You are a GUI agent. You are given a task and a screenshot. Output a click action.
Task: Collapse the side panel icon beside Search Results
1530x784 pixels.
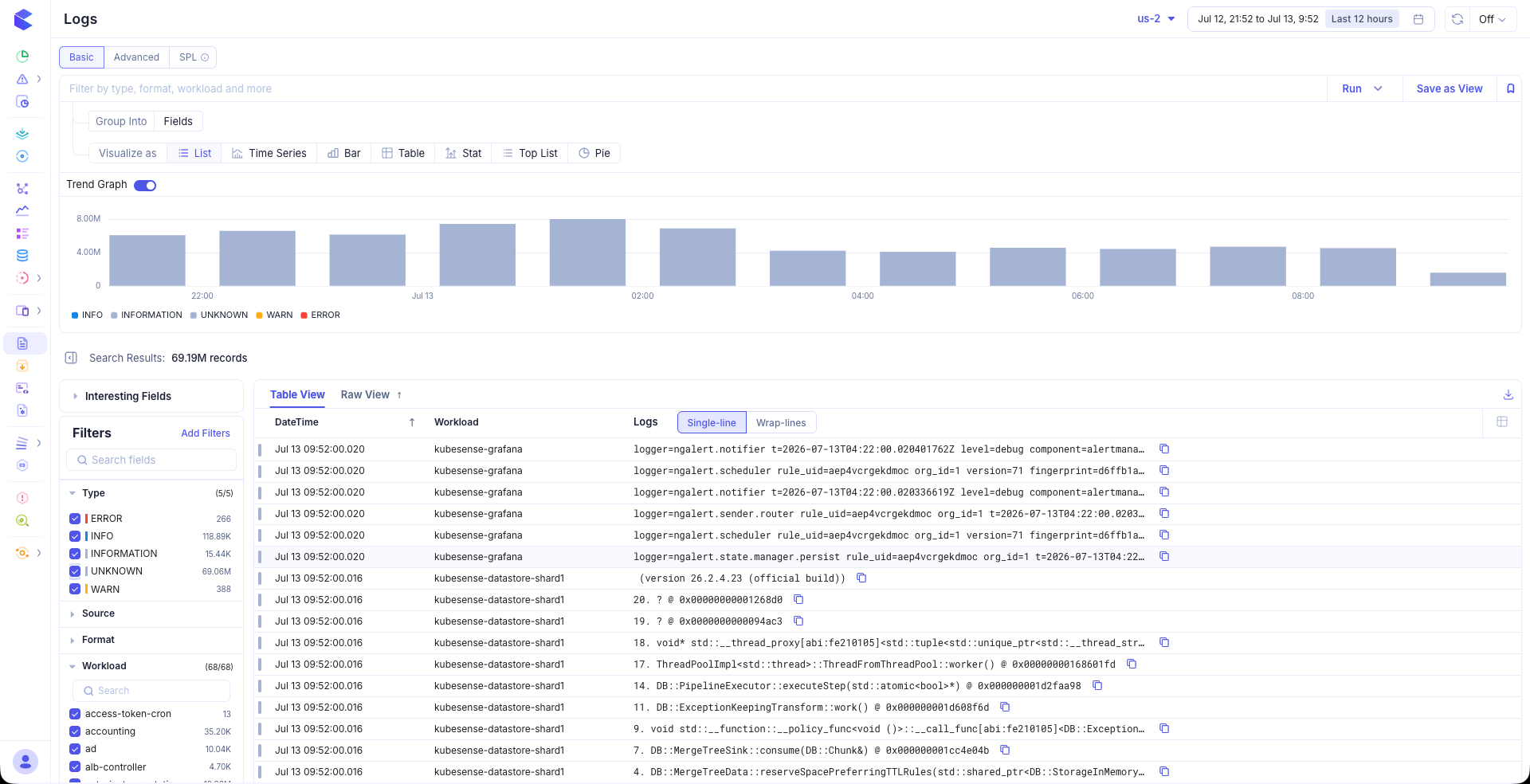[71, 358]
